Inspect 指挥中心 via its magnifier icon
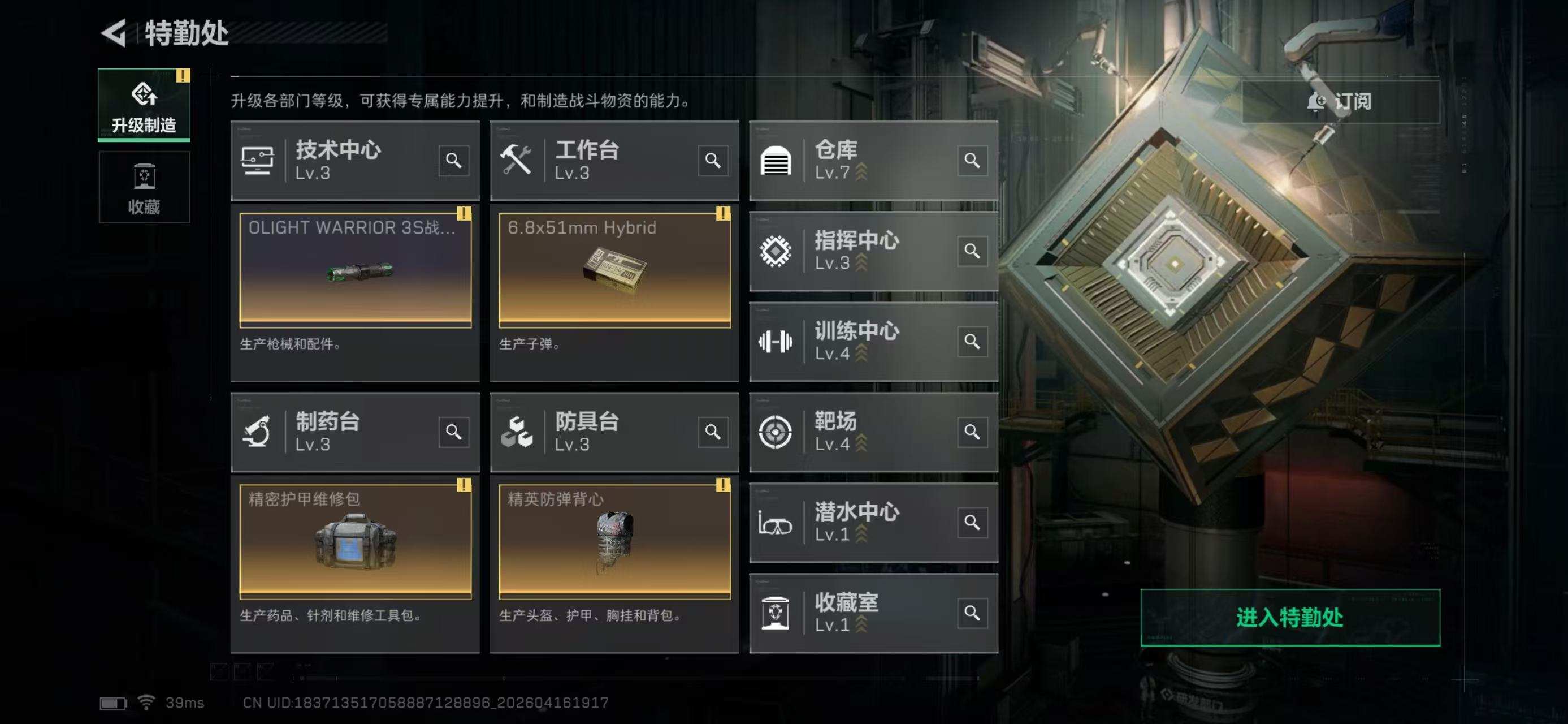 972,251
